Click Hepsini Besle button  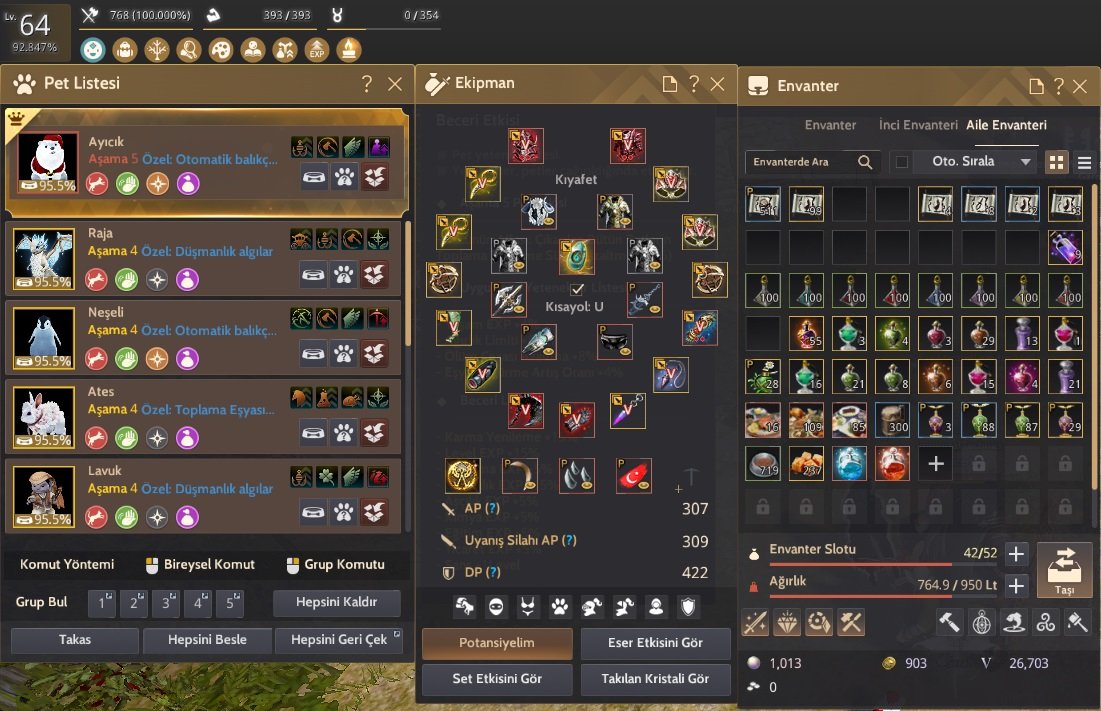[x=207, y=640]
